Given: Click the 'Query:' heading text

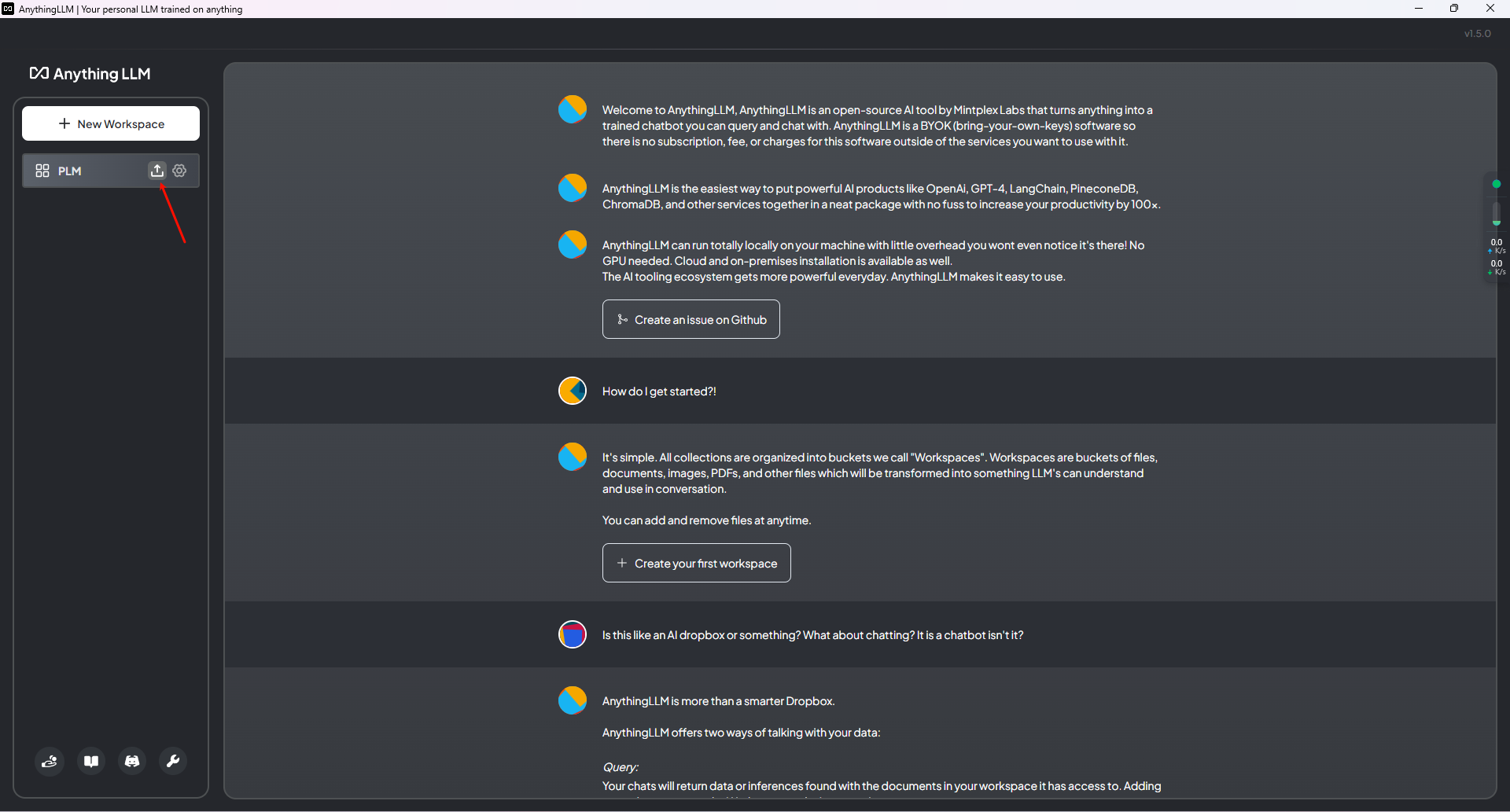Looking at the screenshot, I should click(621, 767).
